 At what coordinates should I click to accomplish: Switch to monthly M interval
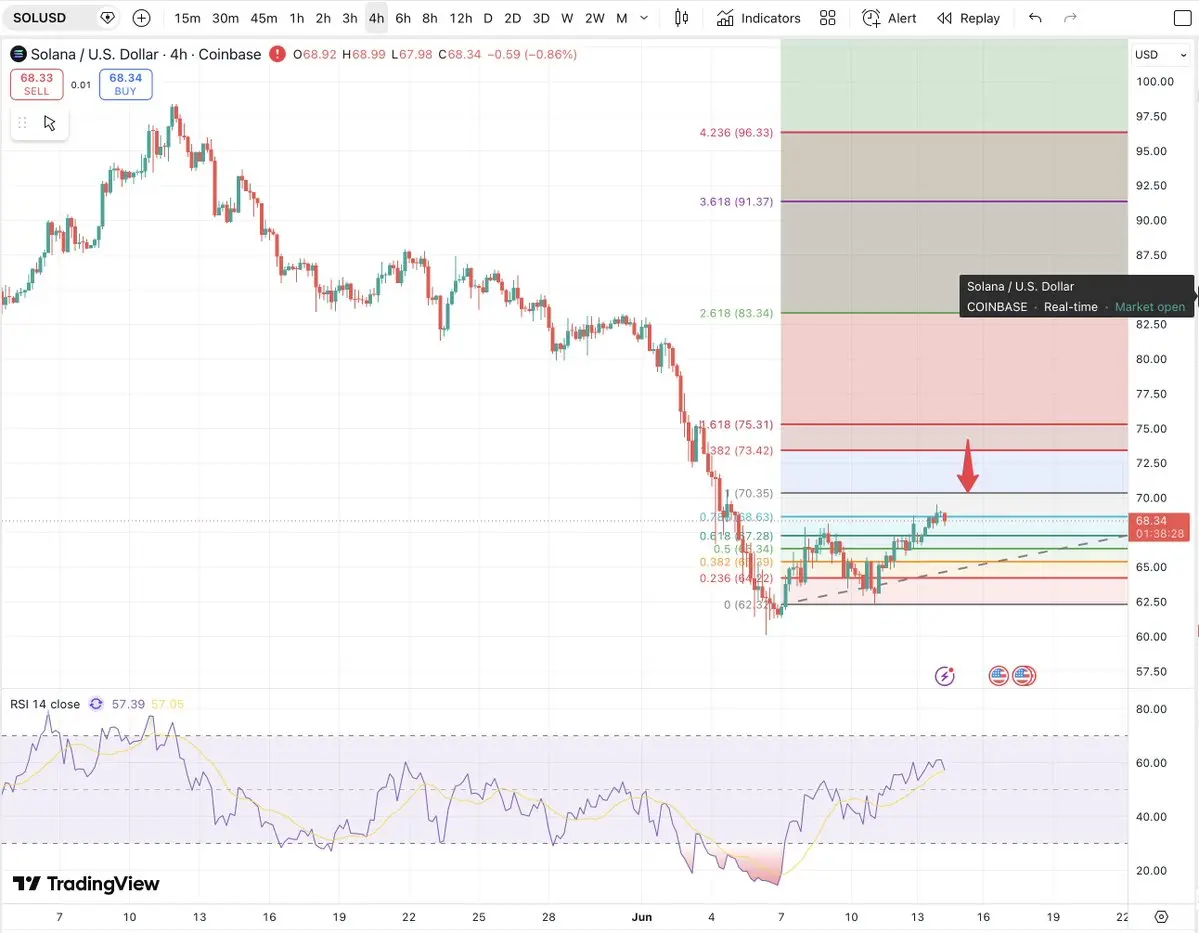pyautogui.click(x=622, y=18)
